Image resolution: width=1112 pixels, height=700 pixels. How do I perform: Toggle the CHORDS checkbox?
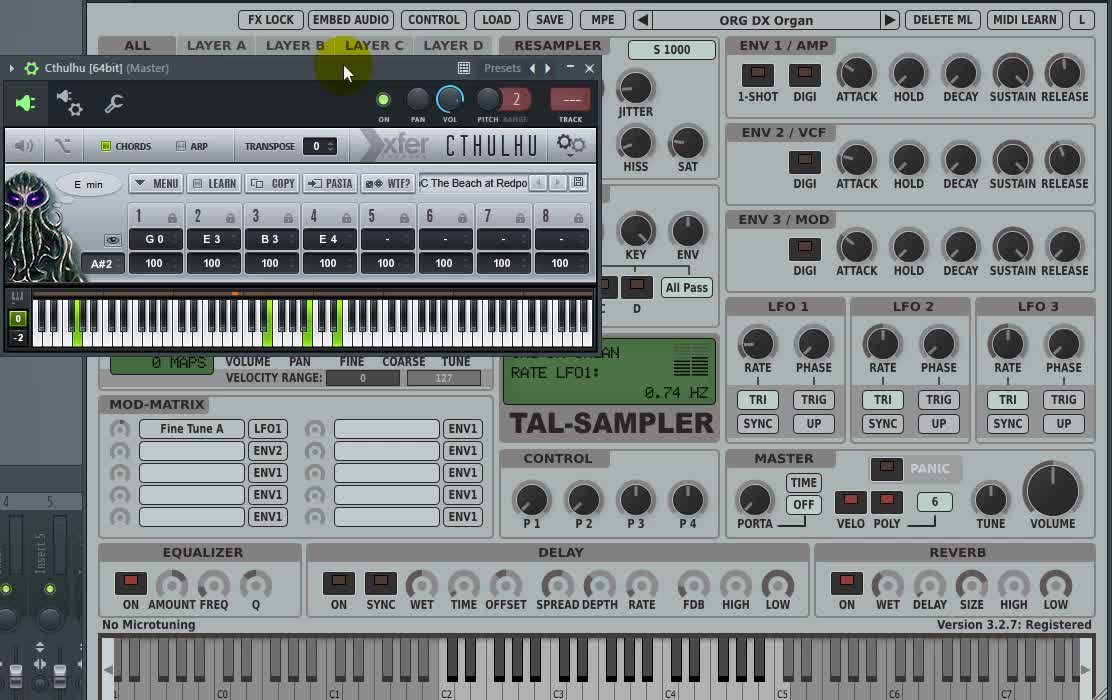pyautogui.click(x=106, y=146)
